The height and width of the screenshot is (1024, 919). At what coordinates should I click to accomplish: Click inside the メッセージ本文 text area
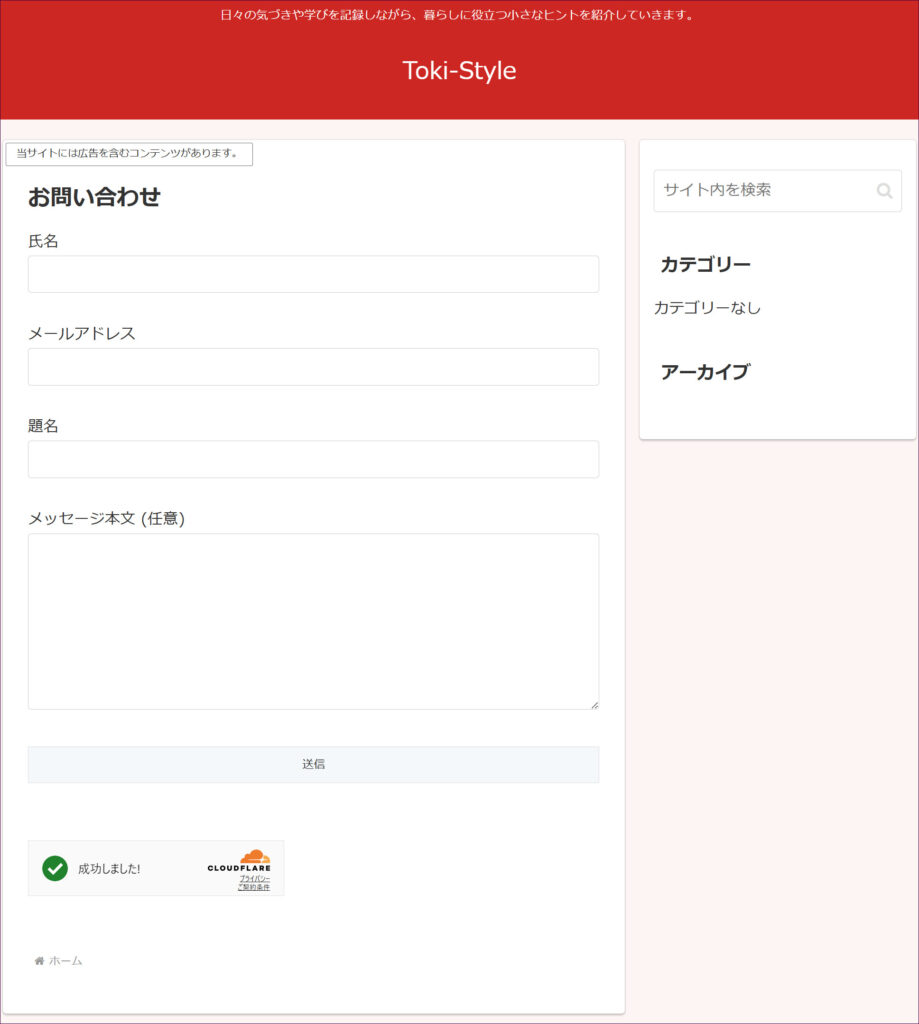[x=313, y=621]
